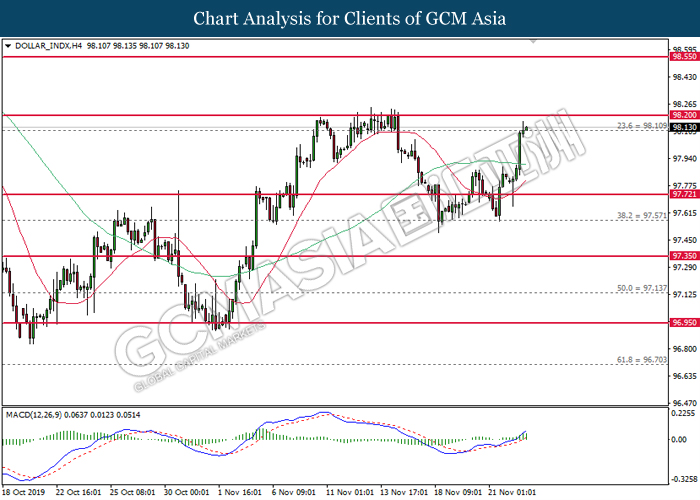Click the DOLLAR_INDX.H4 symbol label

[49, 46]
